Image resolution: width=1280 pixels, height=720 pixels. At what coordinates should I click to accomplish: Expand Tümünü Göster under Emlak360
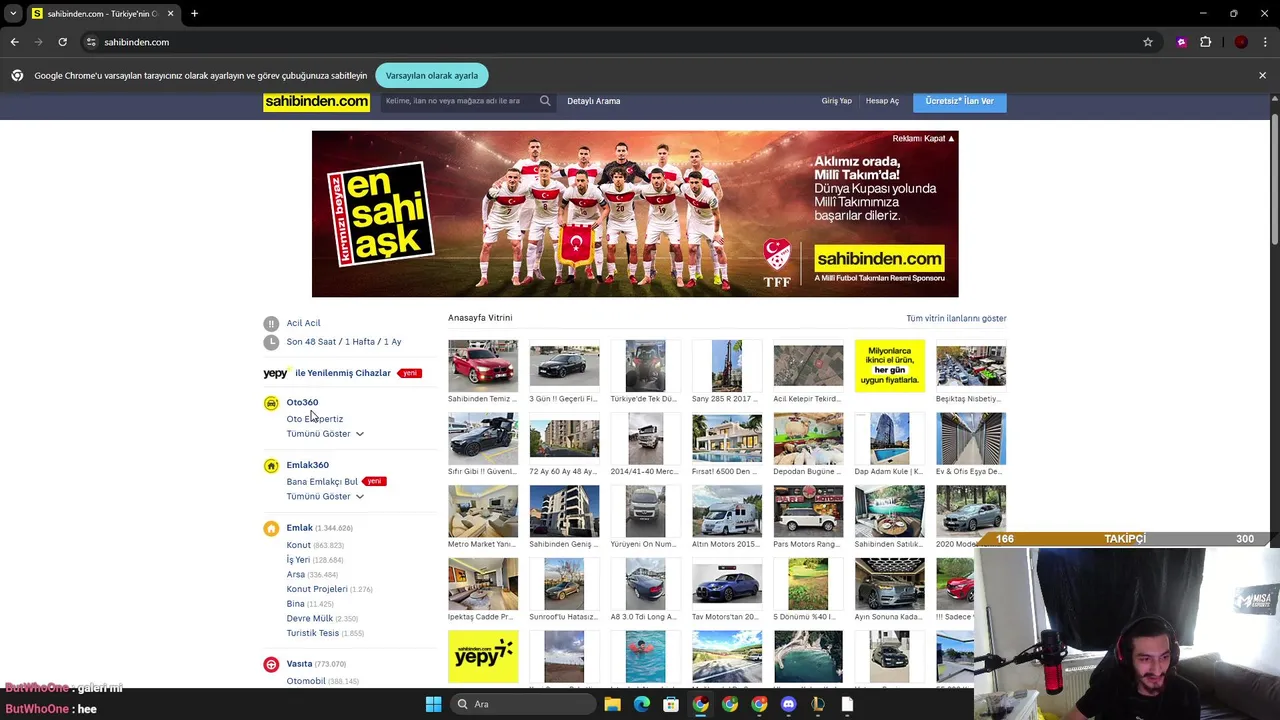pos(325,497)
